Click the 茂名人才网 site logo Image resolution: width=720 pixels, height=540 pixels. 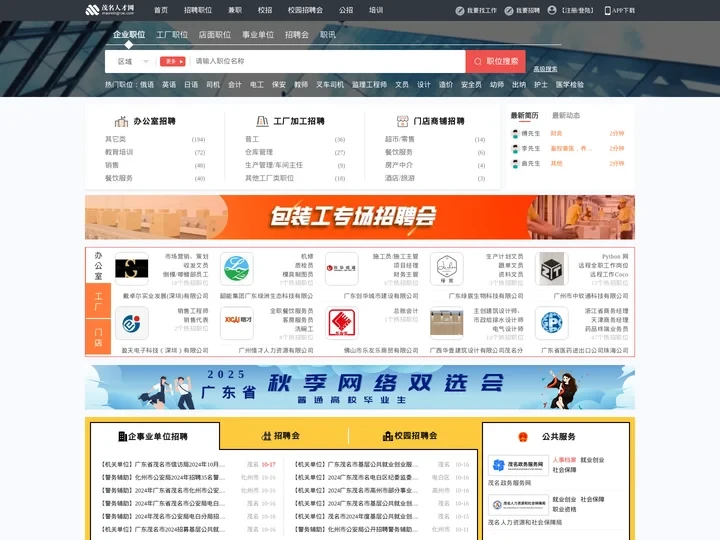click(110, 10)
